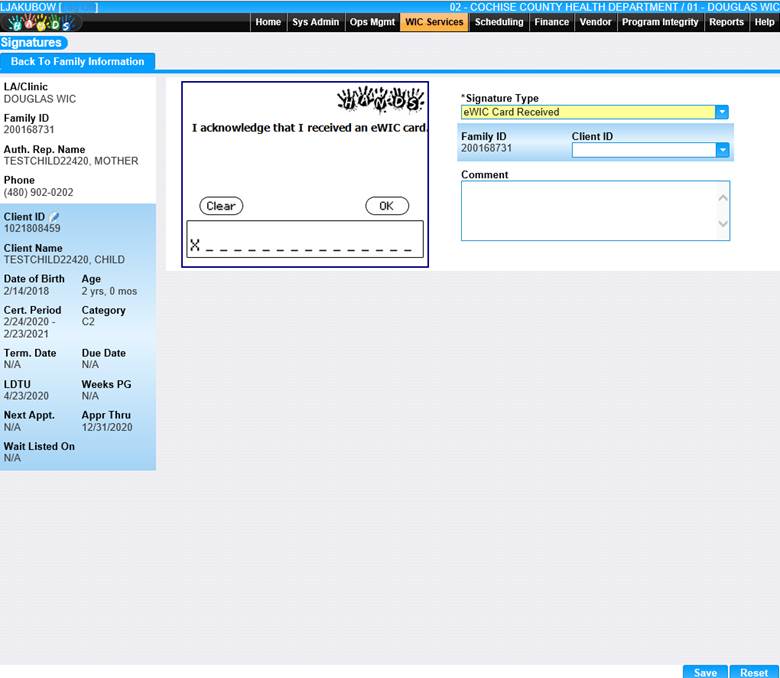780x678 pixels.
Task: Click the Comment box scroll up arrow
Action: (723, 198)
